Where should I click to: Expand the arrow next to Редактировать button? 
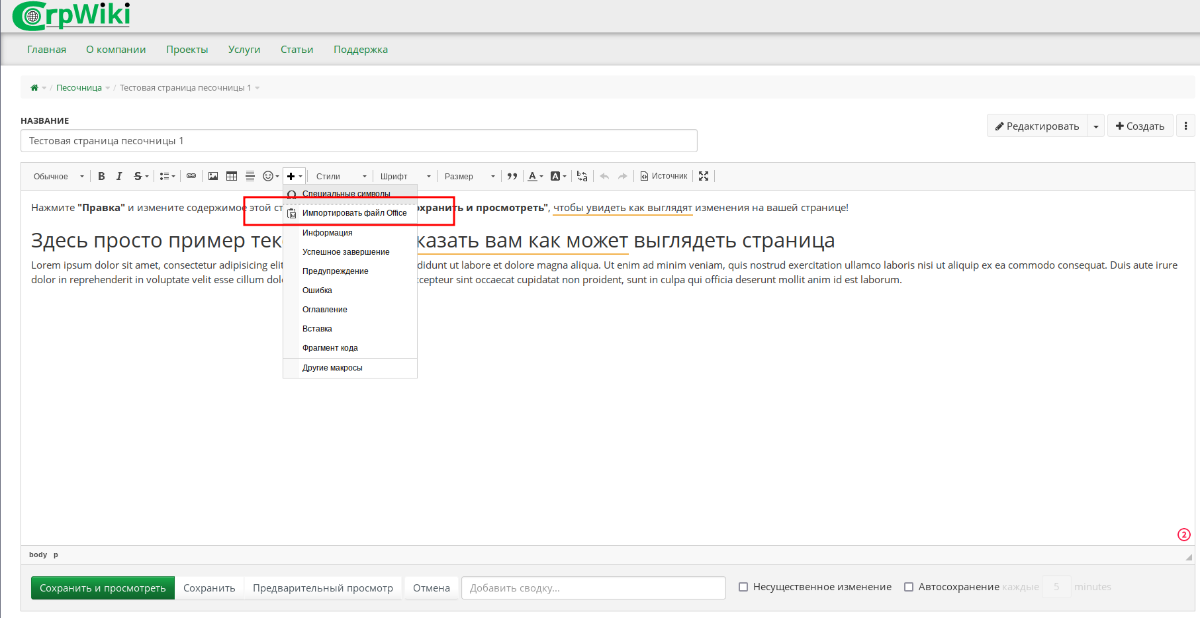click(1096, 126)
